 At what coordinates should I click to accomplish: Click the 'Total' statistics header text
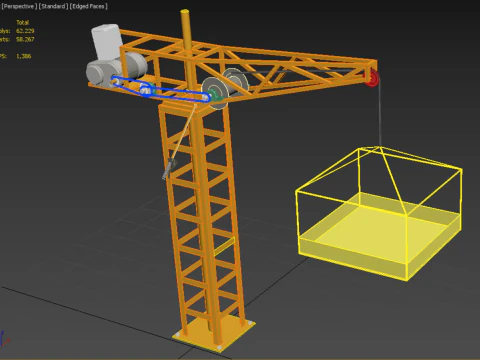[23, 22]
